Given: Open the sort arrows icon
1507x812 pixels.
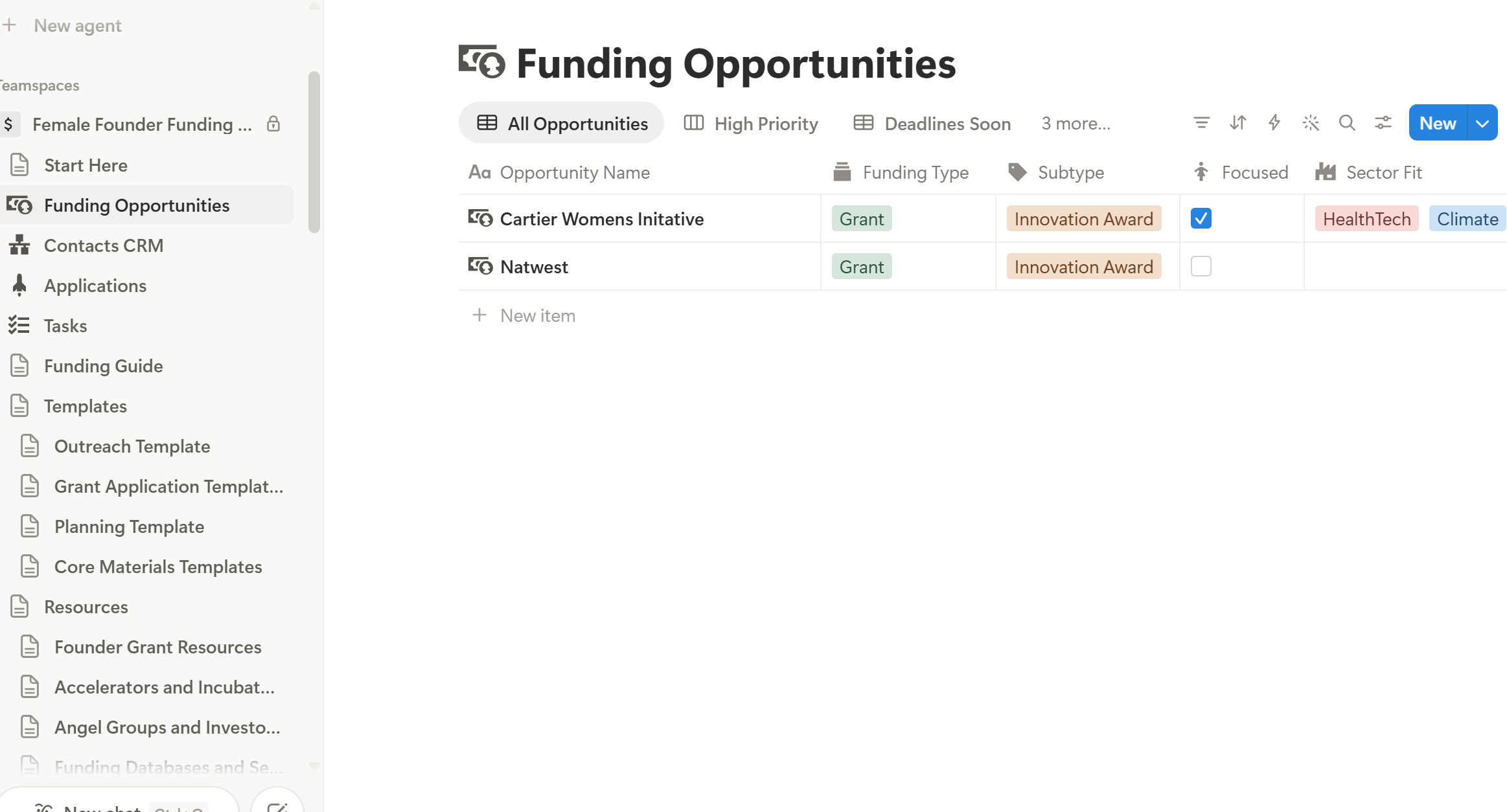Looking at the screenshot, I should point(1237,123).
